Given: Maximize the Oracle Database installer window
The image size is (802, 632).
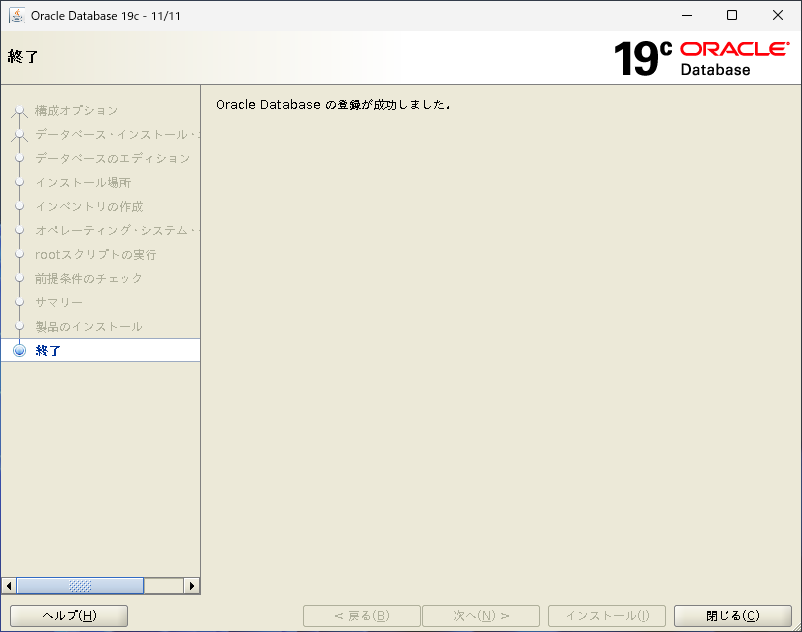Looking at the screenshot, I should click(x=732, y=15).
